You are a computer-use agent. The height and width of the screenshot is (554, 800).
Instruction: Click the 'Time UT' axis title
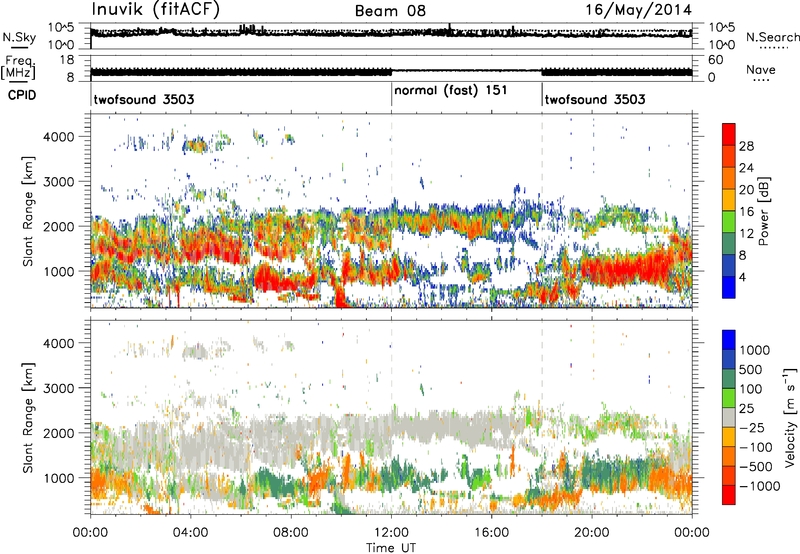coord(391,547)
